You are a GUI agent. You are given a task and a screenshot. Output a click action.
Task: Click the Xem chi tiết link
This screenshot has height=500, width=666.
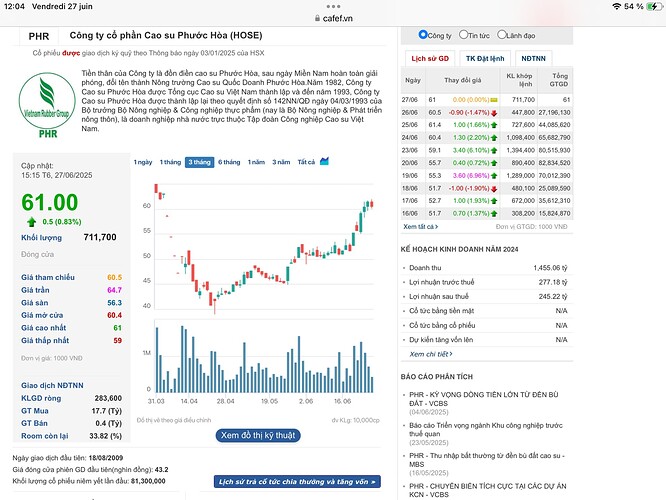pos(431,354)
